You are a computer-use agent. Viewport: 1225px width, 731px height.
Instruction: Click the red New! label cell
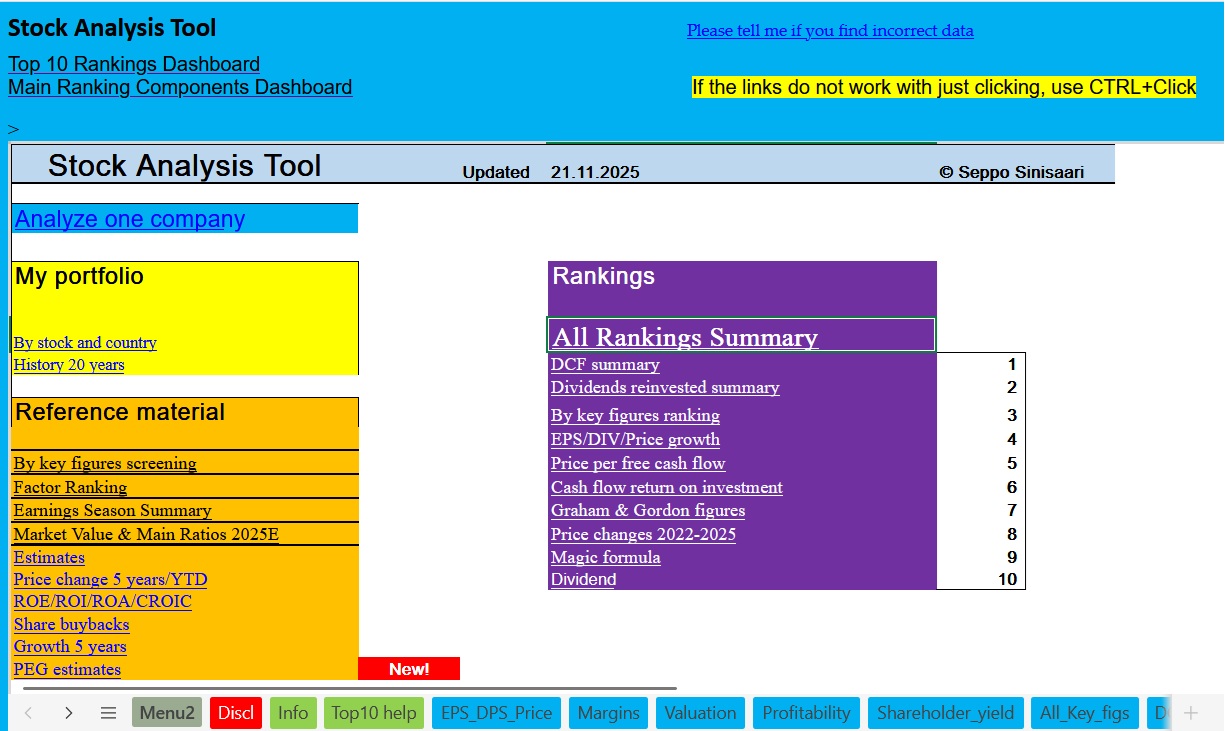408,669
